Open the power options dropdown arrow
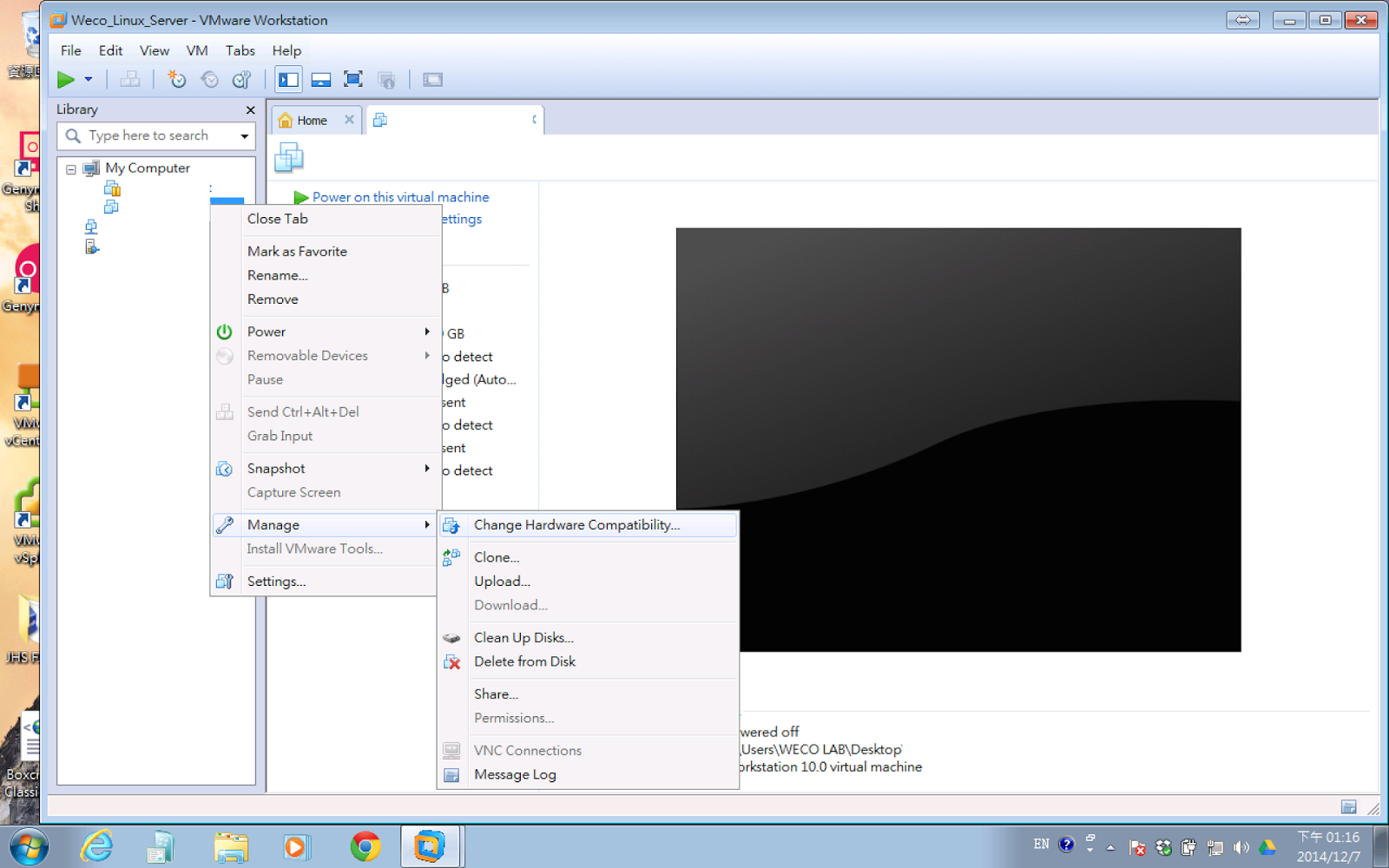 tap(89, 80)
